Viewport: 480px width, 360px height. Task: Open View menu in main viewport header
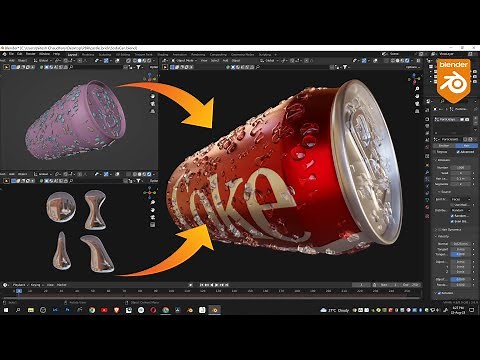coord(204,61)
